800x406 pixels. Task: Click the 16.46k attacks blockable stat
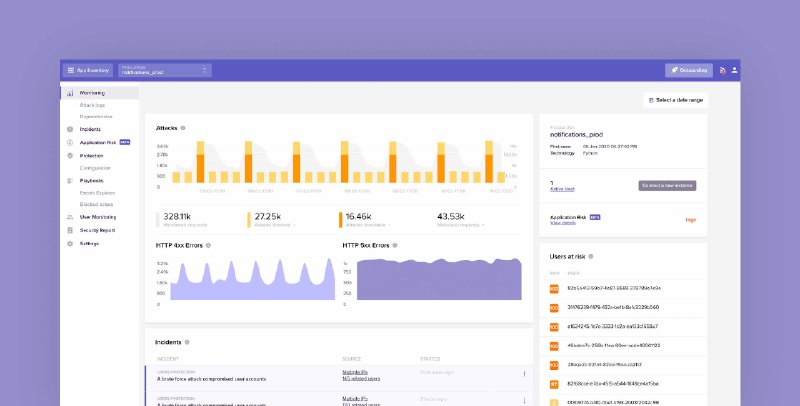click(x=365, y=220)
